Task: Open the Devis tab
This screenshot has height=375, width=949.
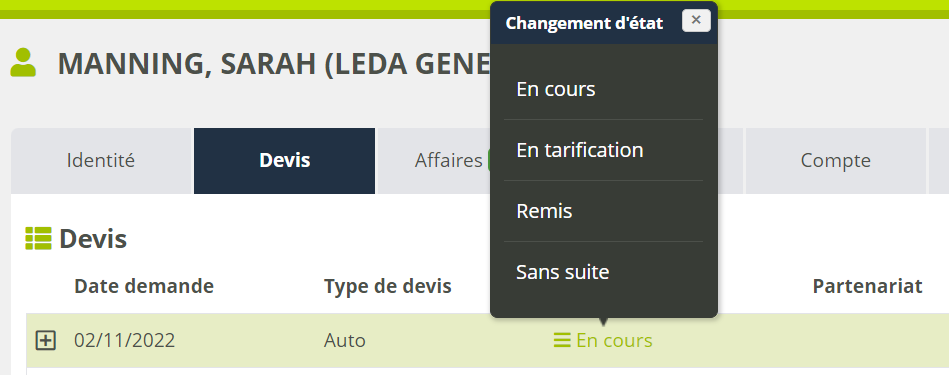Action: [x=284, y=161]
